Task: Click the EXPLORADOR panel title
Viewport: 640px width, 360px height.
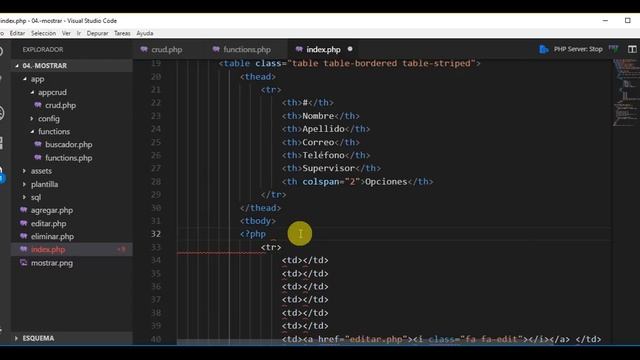Action: pyautogui.click(x=43, y=50)
